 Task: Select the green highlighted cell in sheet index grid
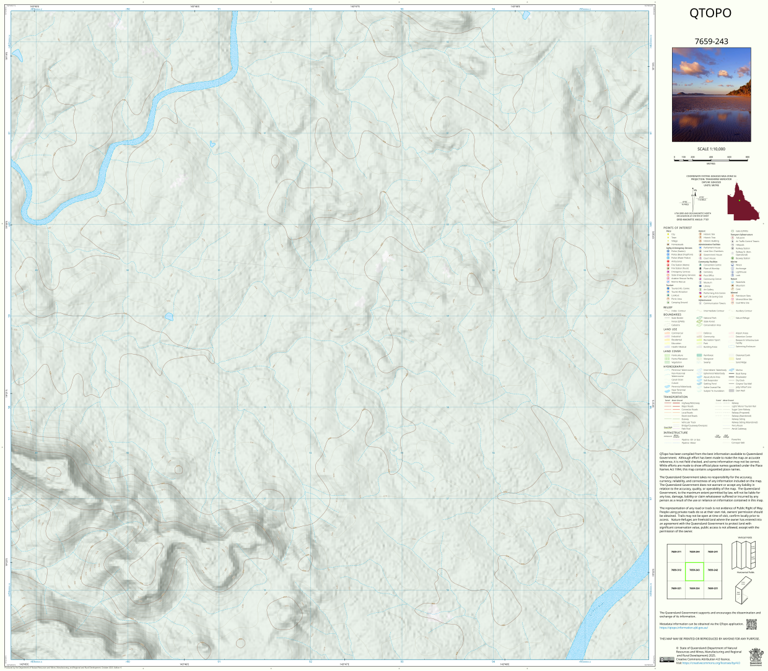(694, 571)
